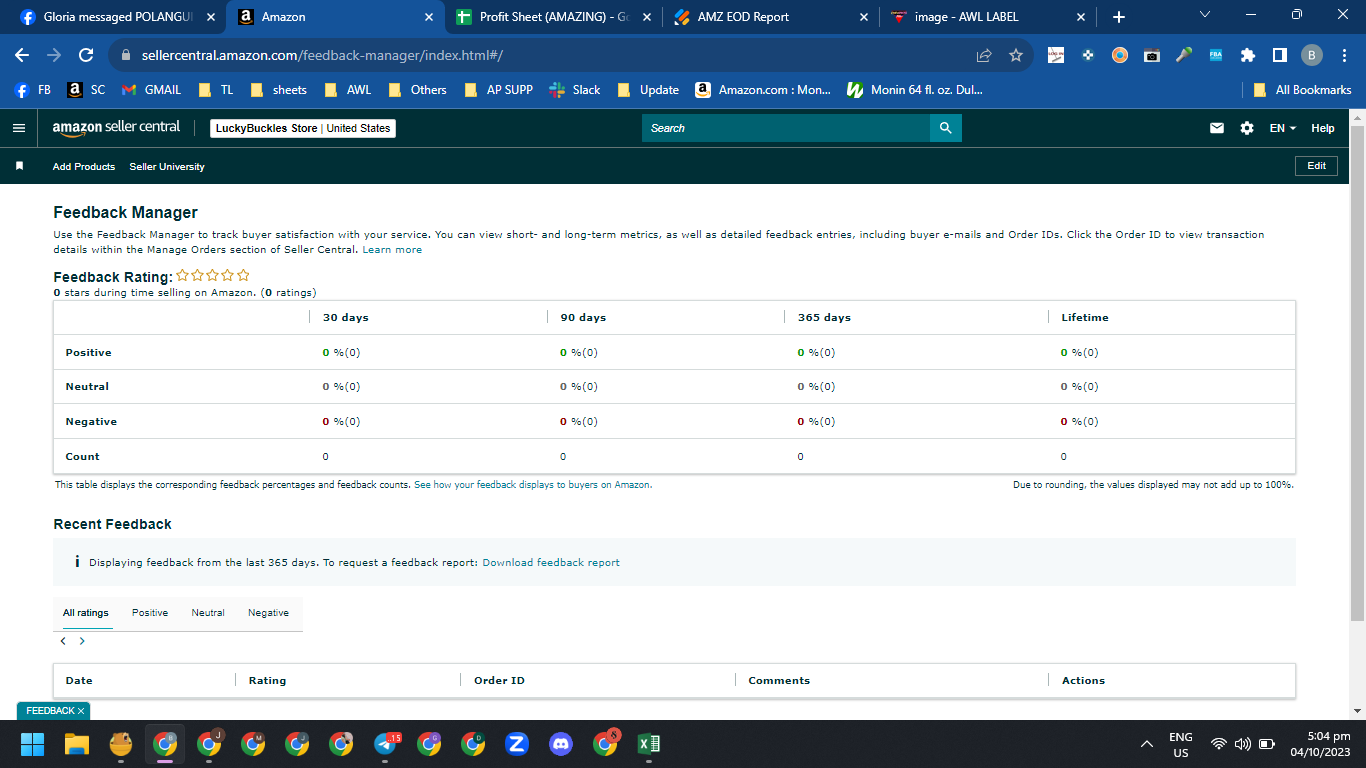Open the Windows Start menu
Image resolution: width=1366 pixels, height=768 pixels.
(33, 743)
